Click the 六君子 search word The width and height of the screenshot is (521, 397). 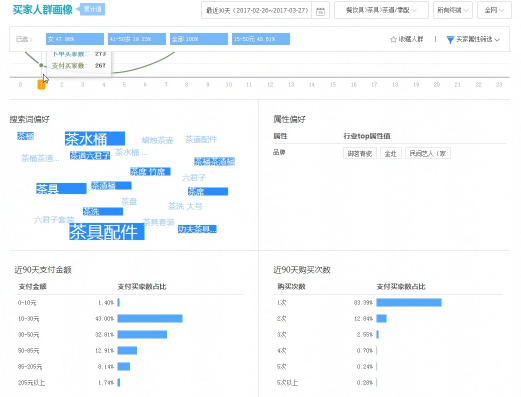point(194,178)
